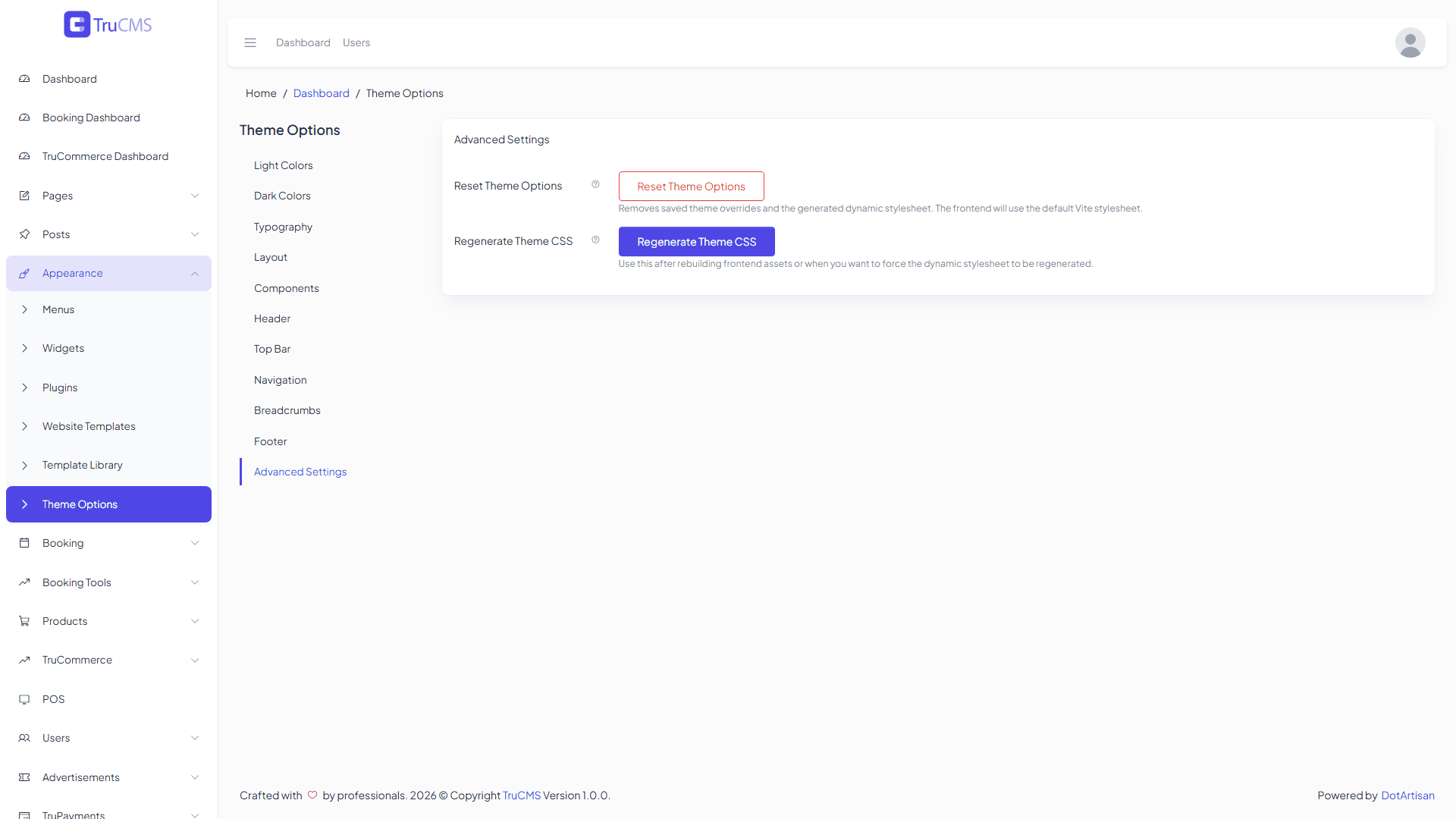Image resolution: width=1456 pixels, height=819 pixels.
Task: Click the Regenerate Theme CSS button
Action: coord(696,242)
